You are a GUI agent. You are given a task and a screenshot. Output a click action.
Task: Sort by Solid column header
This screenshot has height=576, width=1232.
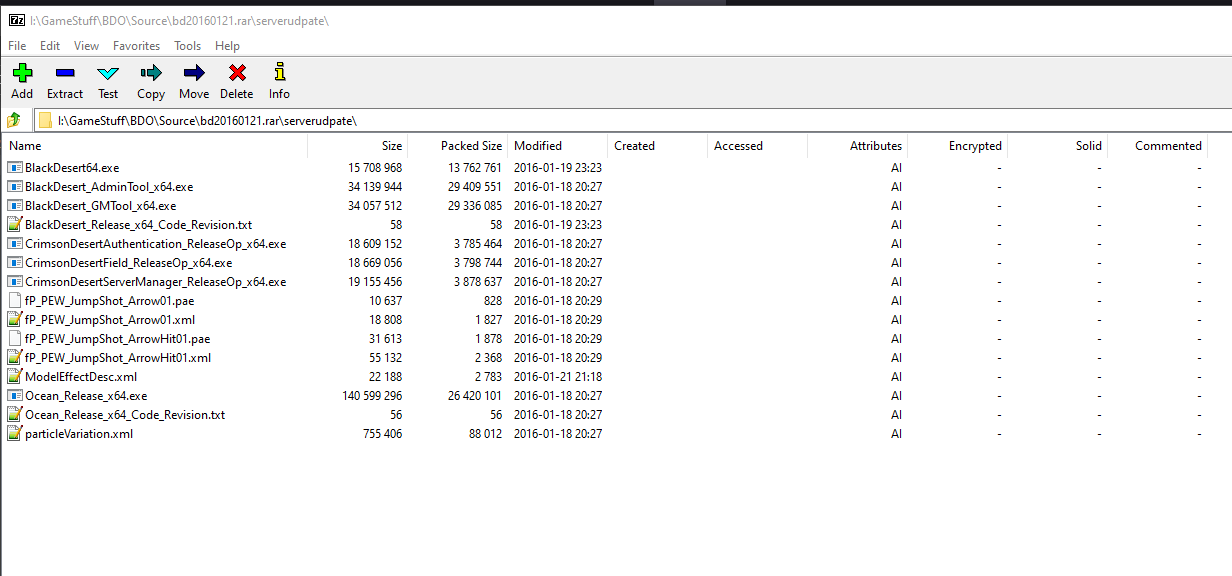[x=1058, y=146]
